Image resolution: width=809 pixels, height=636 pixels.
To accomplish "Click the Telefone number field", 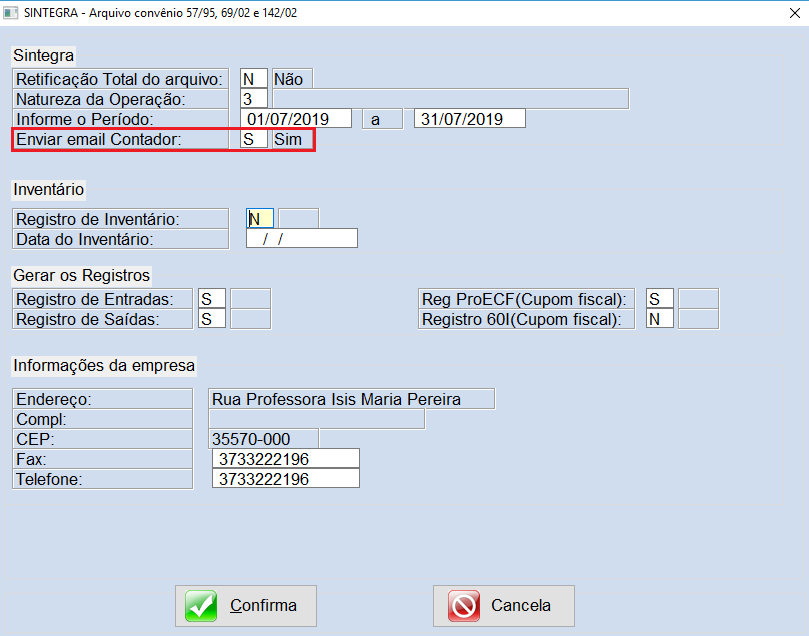I will point(285,479).
